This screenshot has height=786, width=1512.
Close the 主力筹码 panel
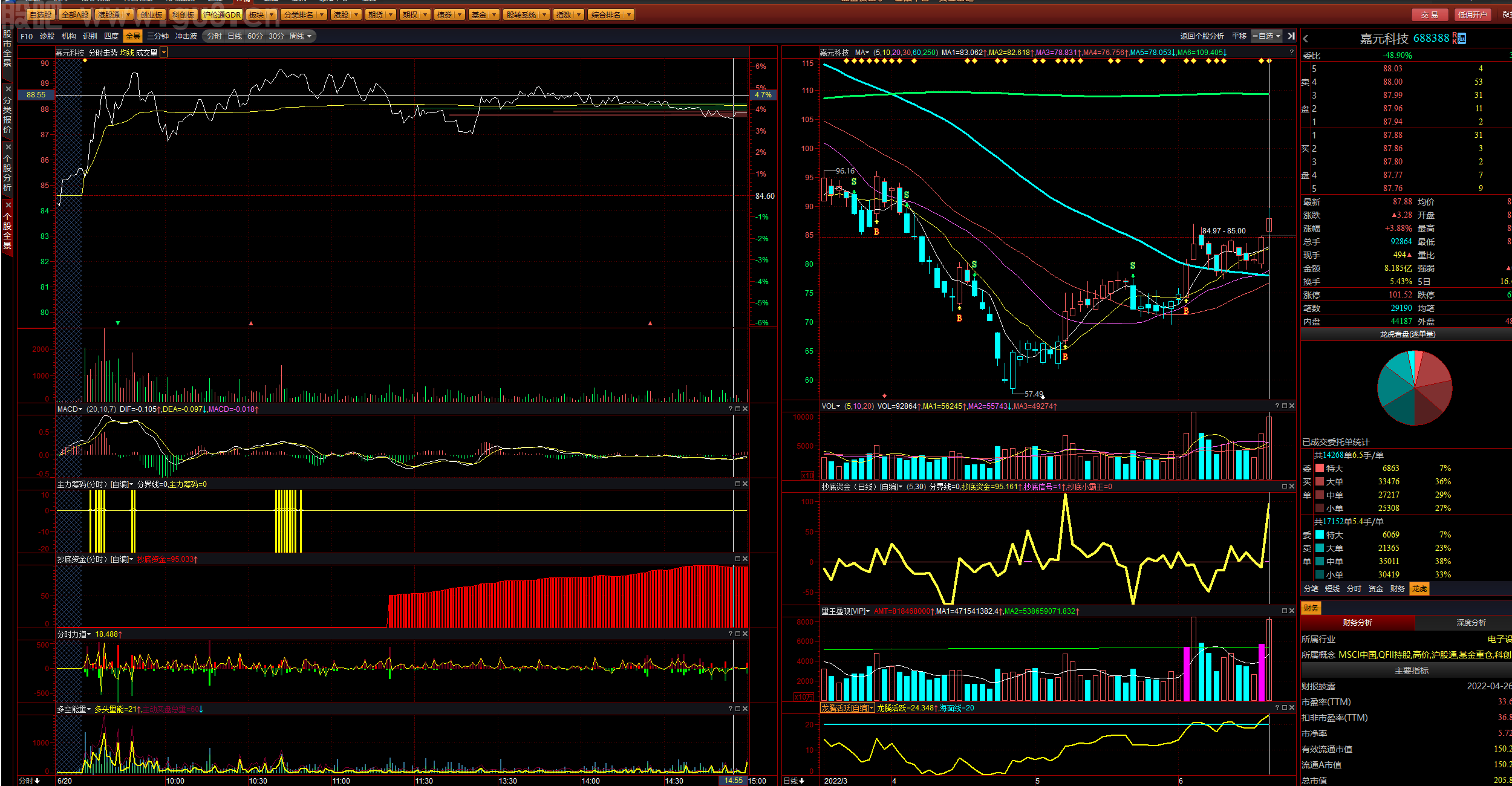point(745,484)
